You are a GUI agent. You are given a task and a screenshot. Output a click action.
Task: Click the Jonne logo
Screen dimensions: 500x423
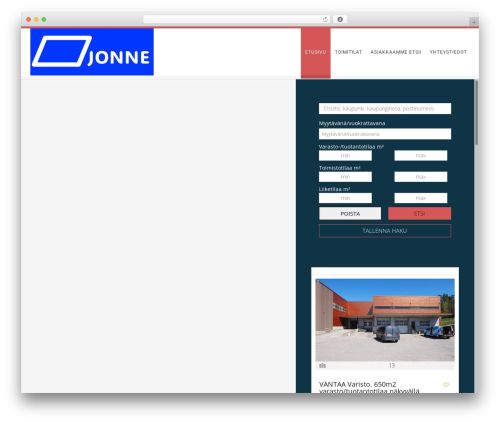pos(92,52)
